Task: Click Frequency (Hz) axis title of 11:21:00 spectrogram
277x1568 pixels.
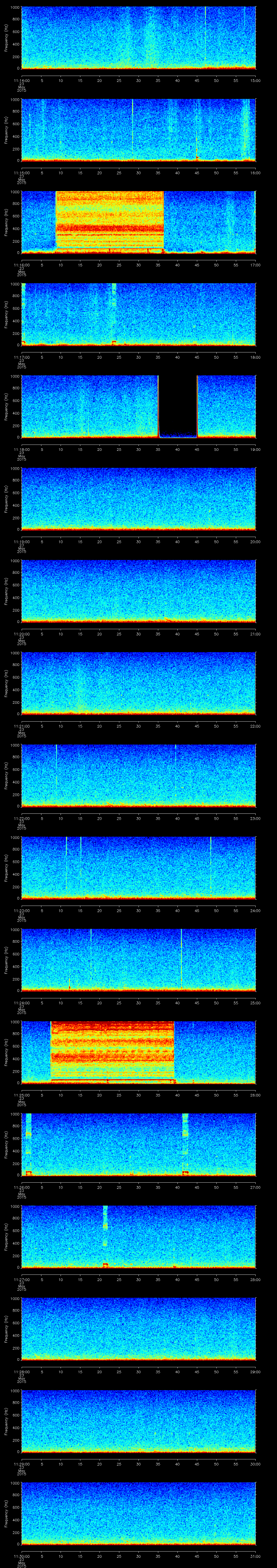Action: tap(6, 683)
